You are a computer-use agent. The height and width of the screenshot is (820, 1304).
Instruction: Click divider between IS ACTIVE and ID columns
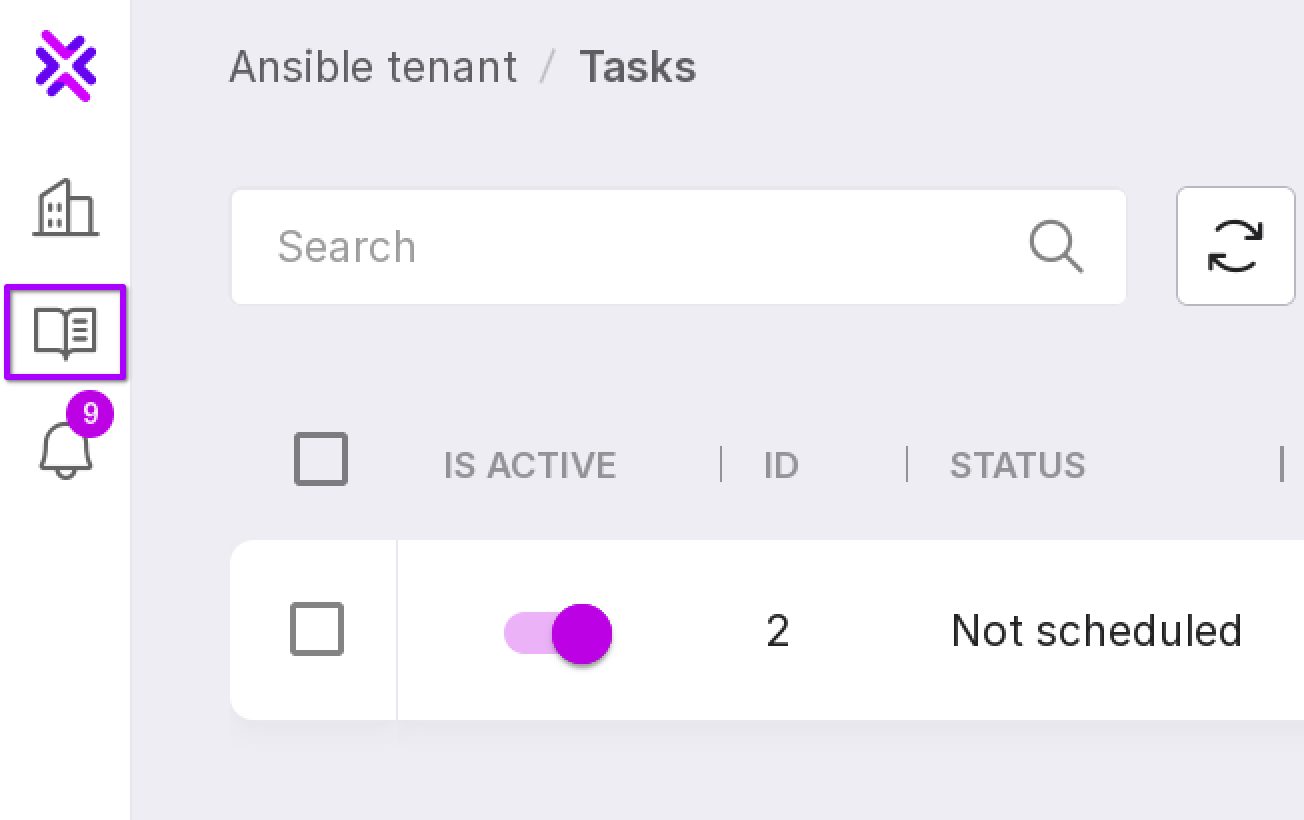pos(721,465)
